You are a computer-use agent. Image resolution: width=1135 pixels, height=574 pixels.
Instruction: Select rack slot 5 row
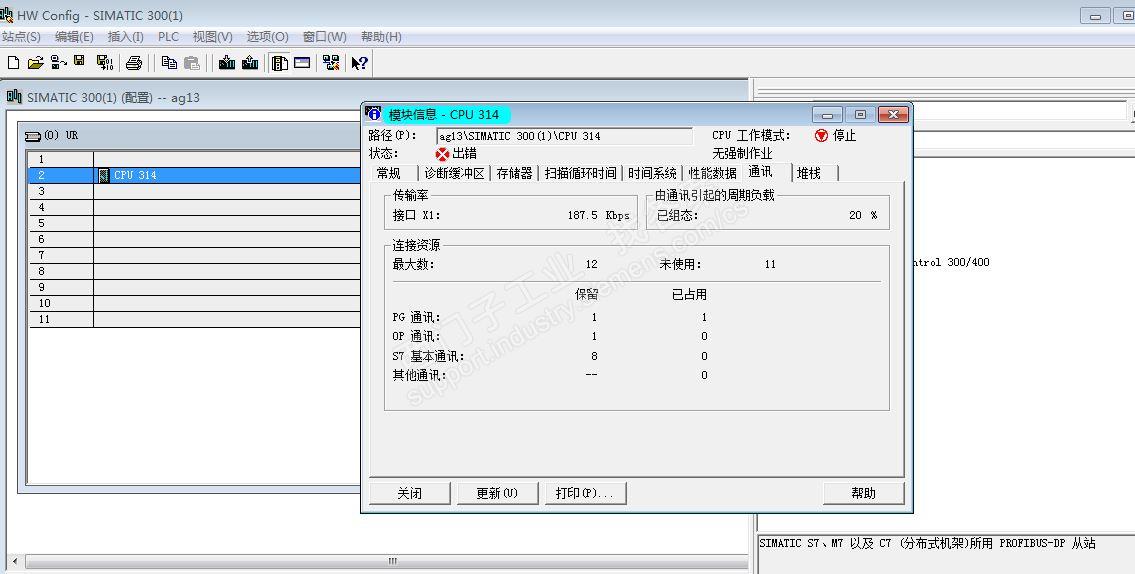coord(194,223)
